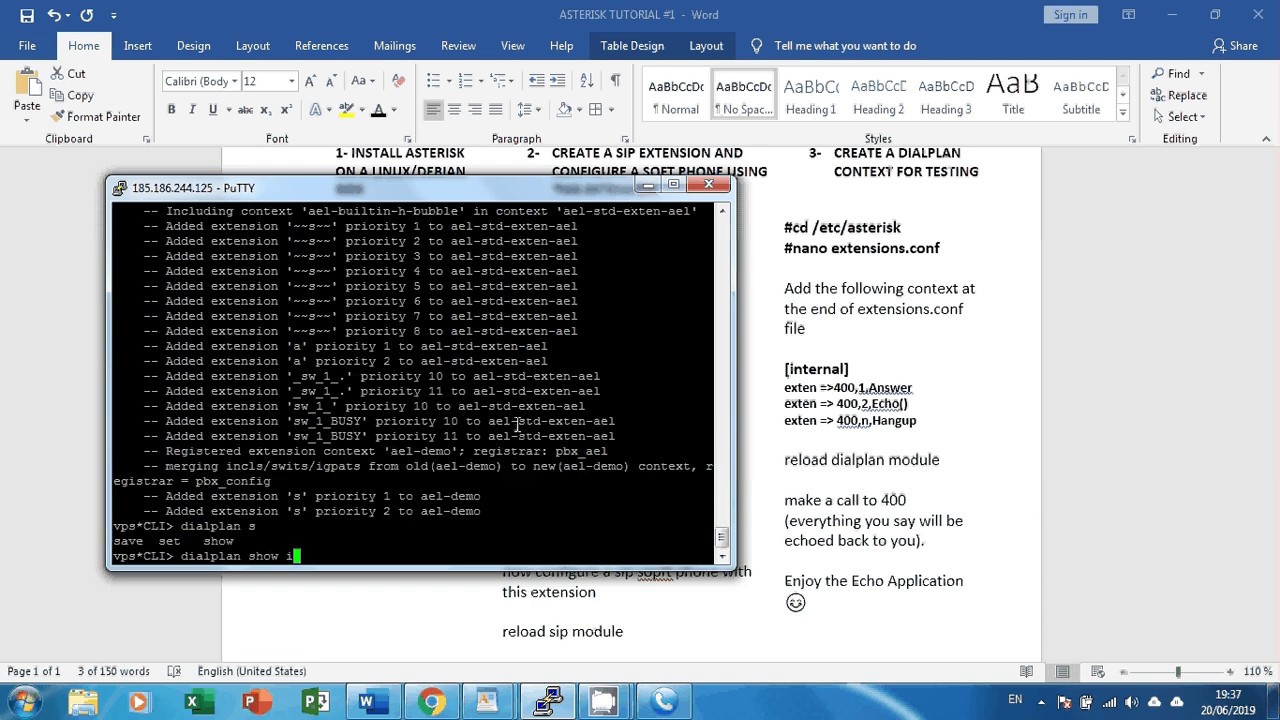Viewport: 1280px width, 720px height.
Task: Click the Copy command
Action: (71, 95)
